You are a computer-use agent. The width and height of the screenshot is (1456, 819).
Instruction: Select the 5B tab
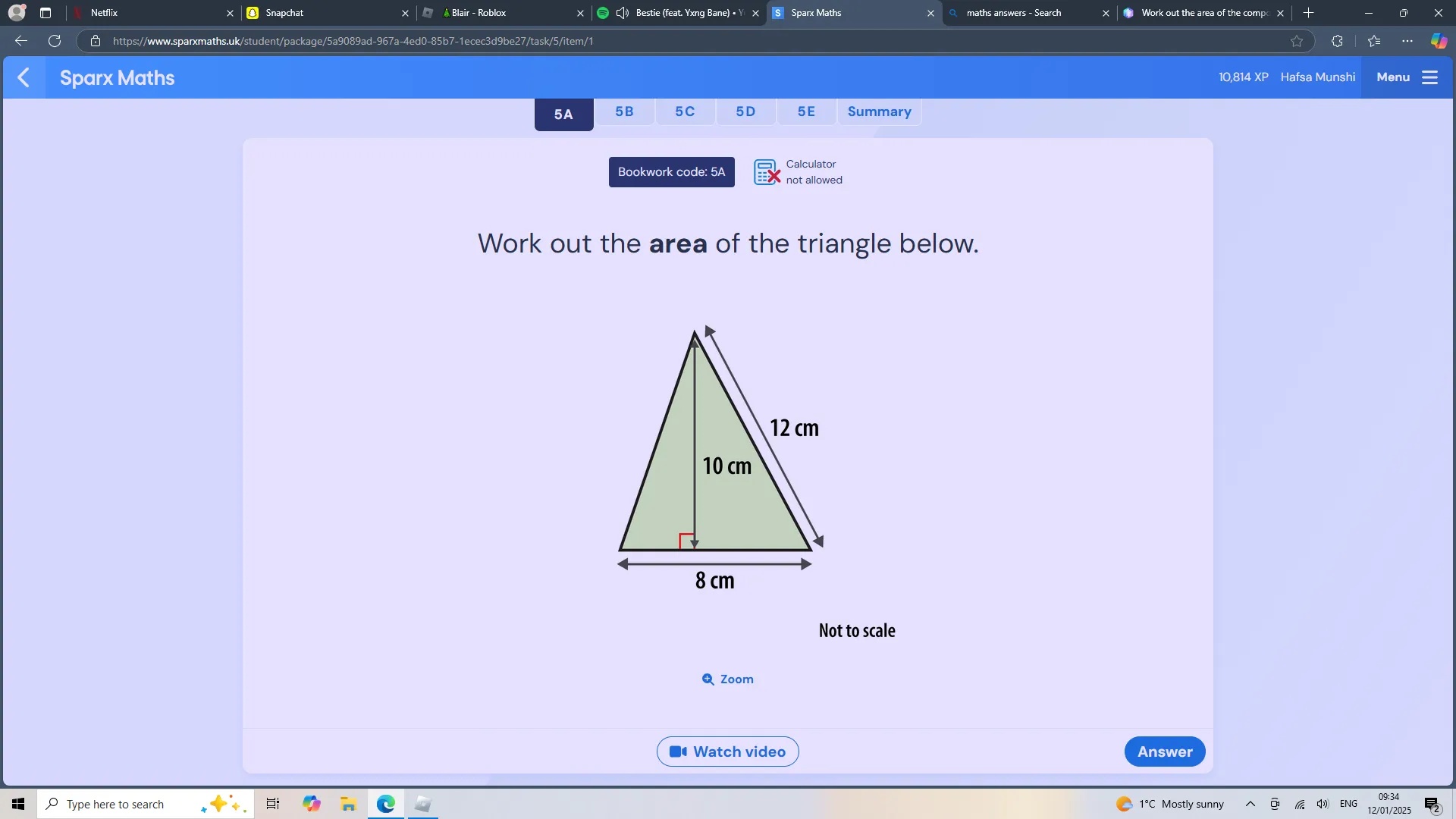tap(624, 111)
